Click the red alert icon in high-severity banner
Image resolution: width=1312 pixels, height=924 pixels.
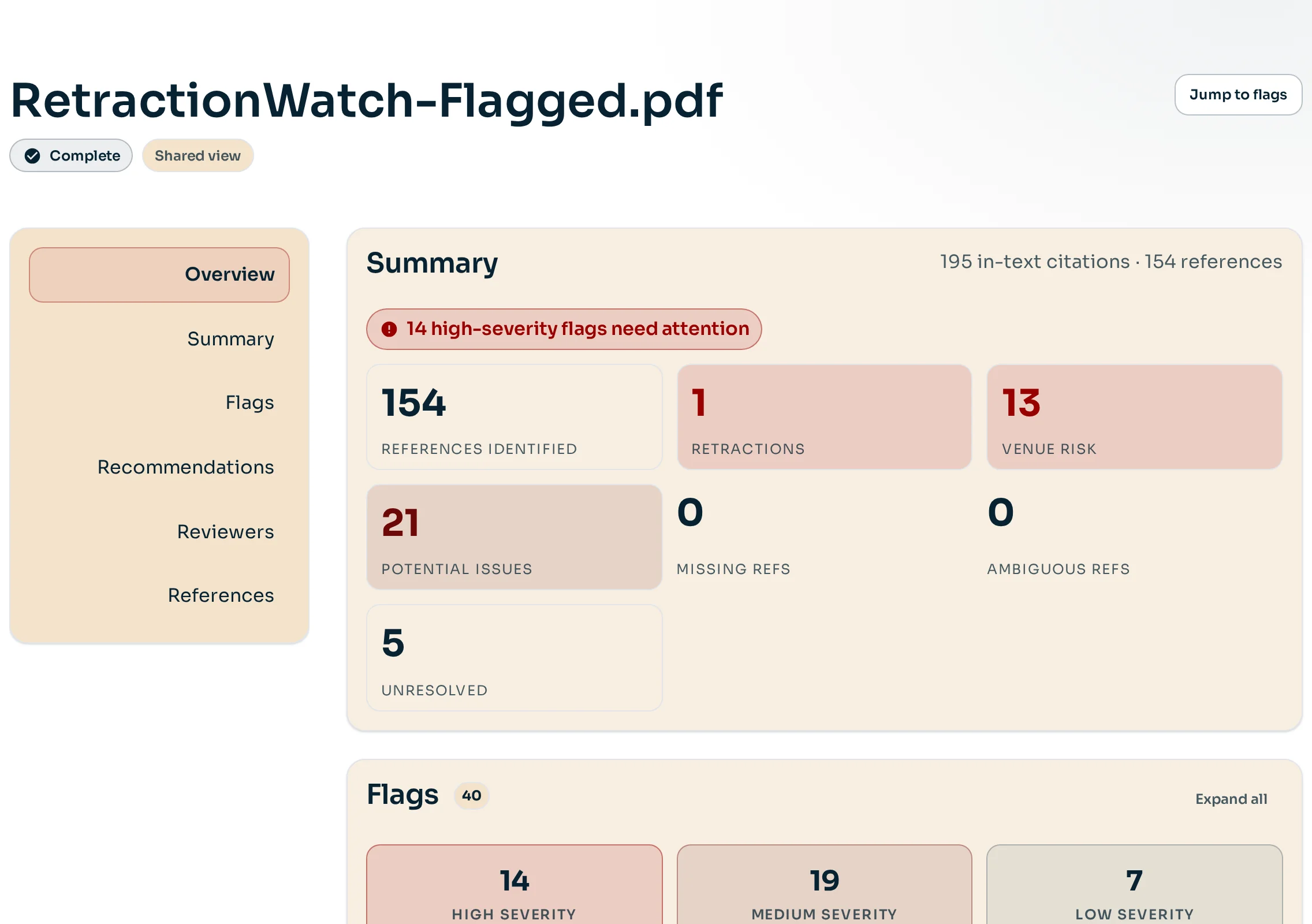[389, 329]
